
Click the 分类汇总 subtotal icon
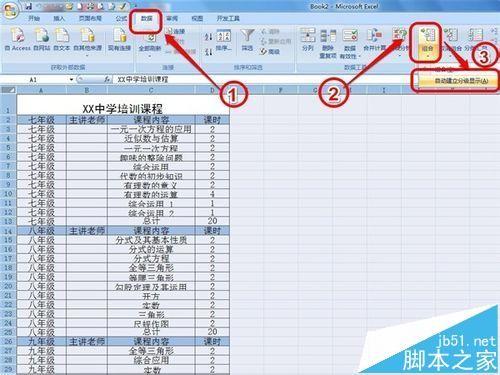click(475, 35)
